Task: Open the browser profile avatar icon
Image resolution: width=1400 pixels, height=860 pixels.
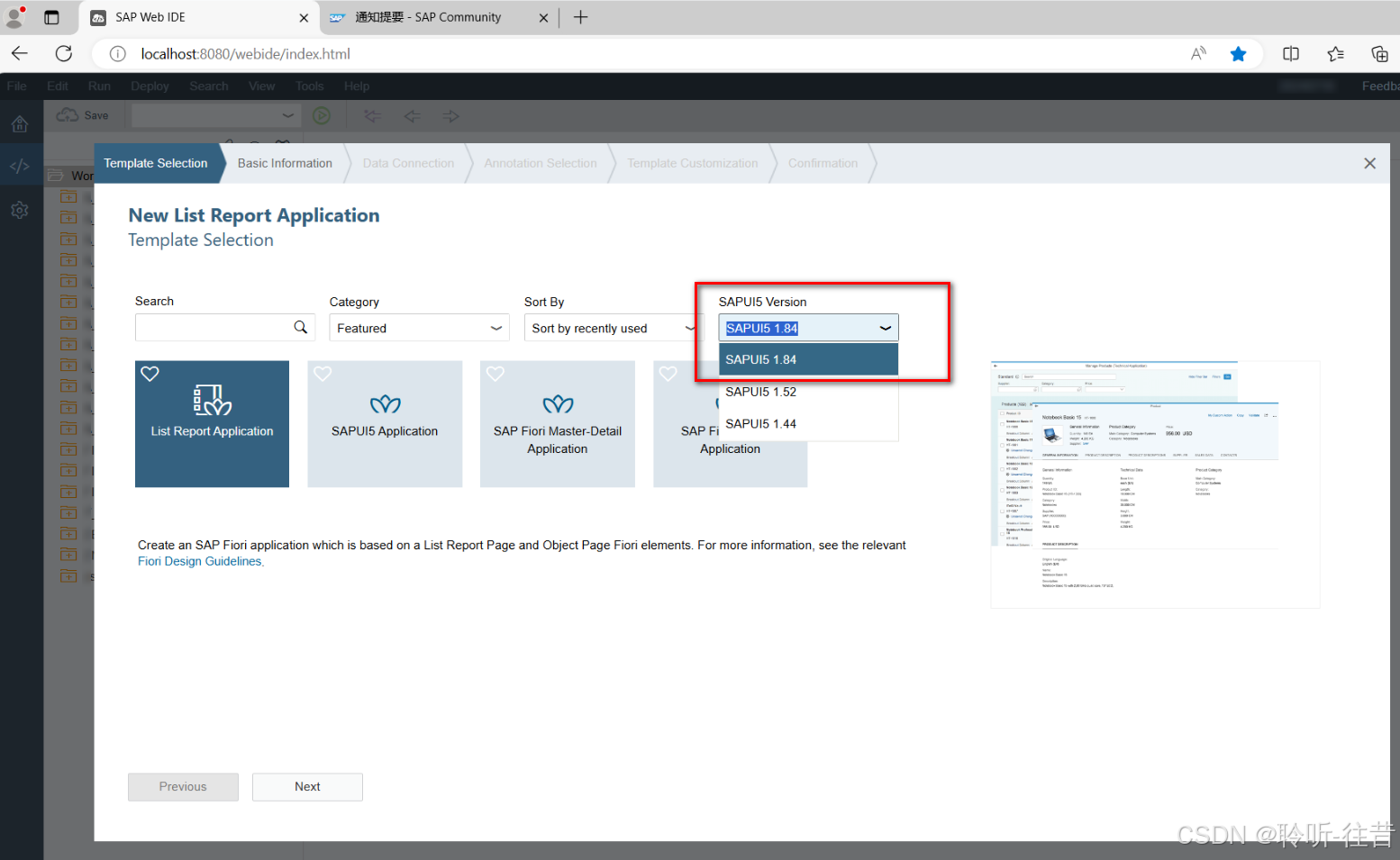Action: [15, 17]
